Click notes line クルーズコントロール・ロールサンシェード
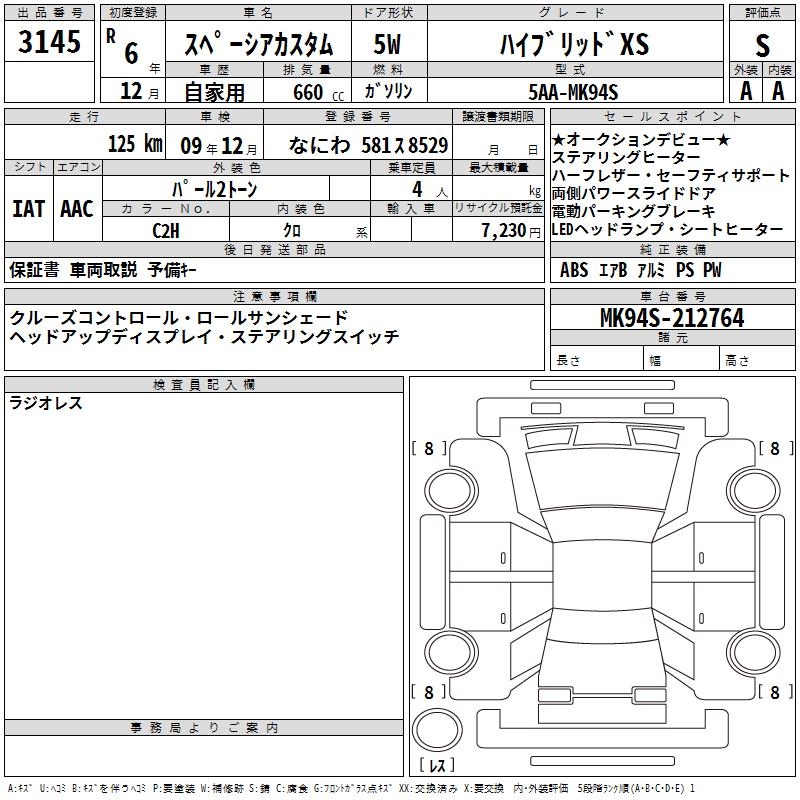 tap(179, 317)
